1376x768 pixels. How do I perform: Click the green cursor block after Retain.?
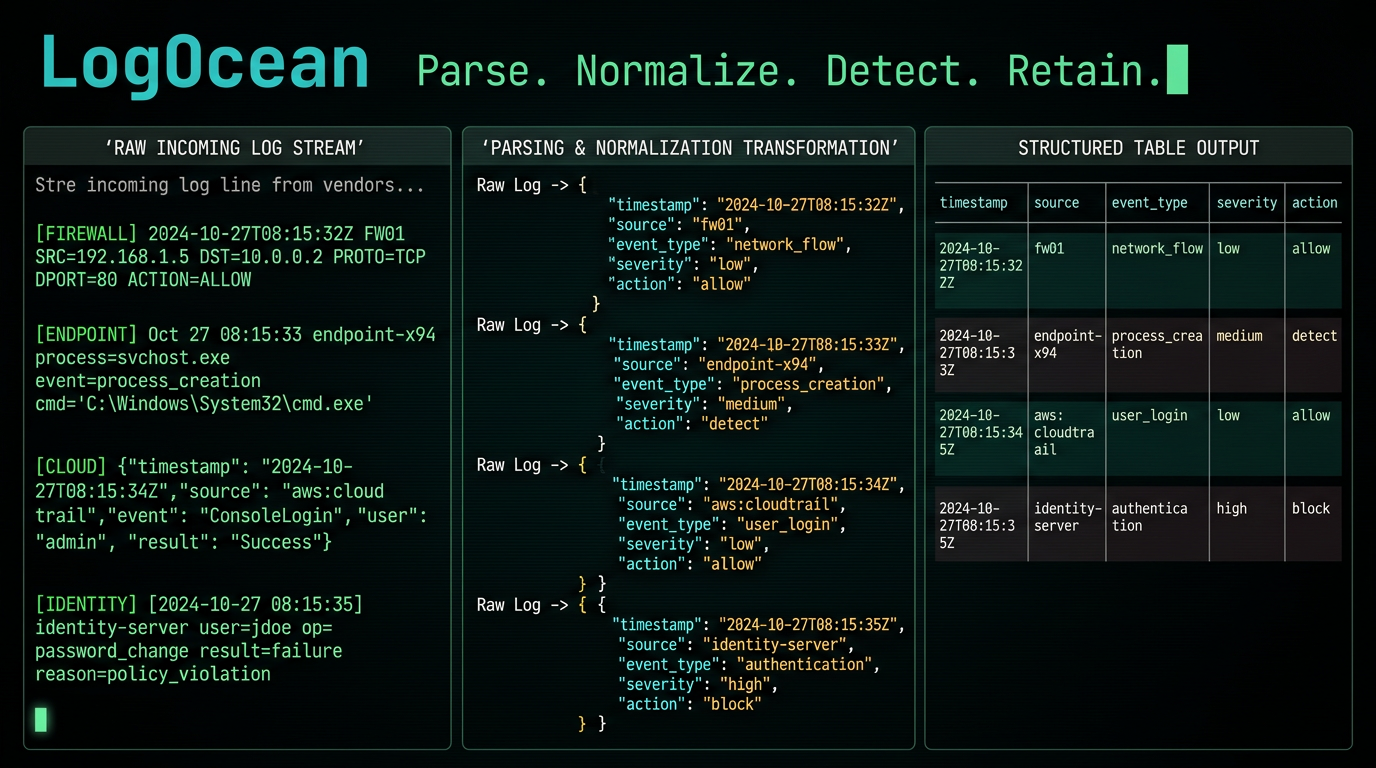click(1177, 69)
